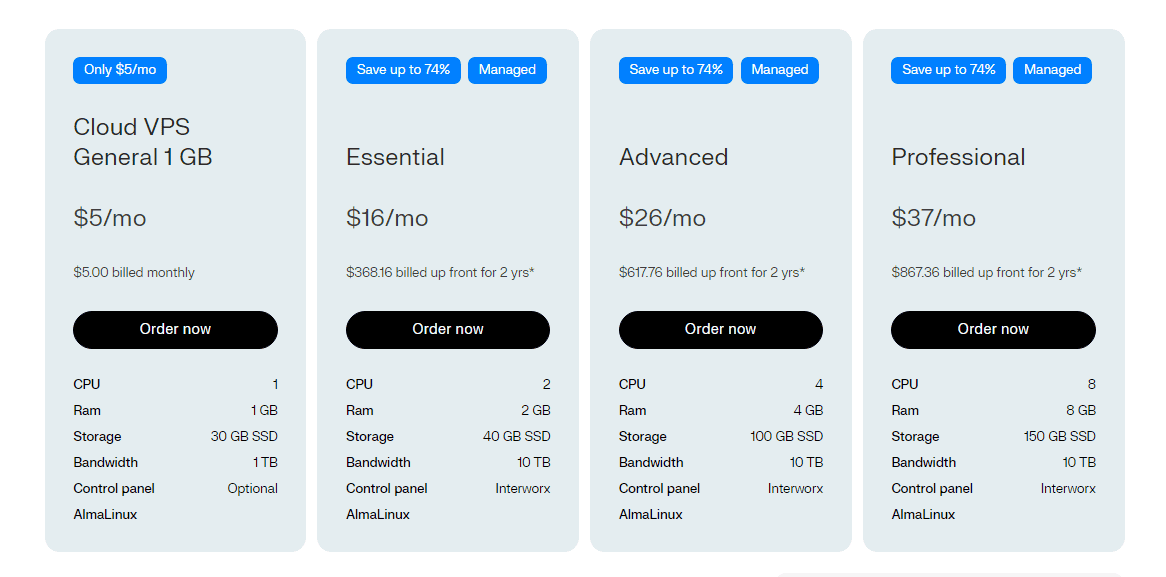
Task: Order the Professional plan now
Action: (993, 329)
